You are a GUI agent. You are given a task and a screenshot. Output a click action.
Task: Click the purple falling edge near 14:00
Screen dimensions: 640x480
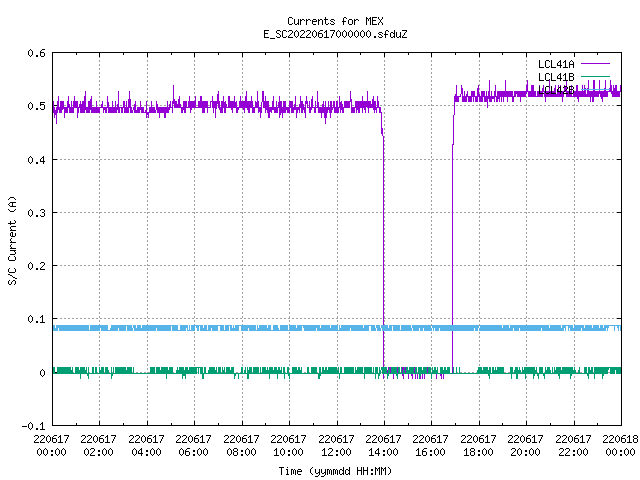pyautogui.click(x=383, y=245)
